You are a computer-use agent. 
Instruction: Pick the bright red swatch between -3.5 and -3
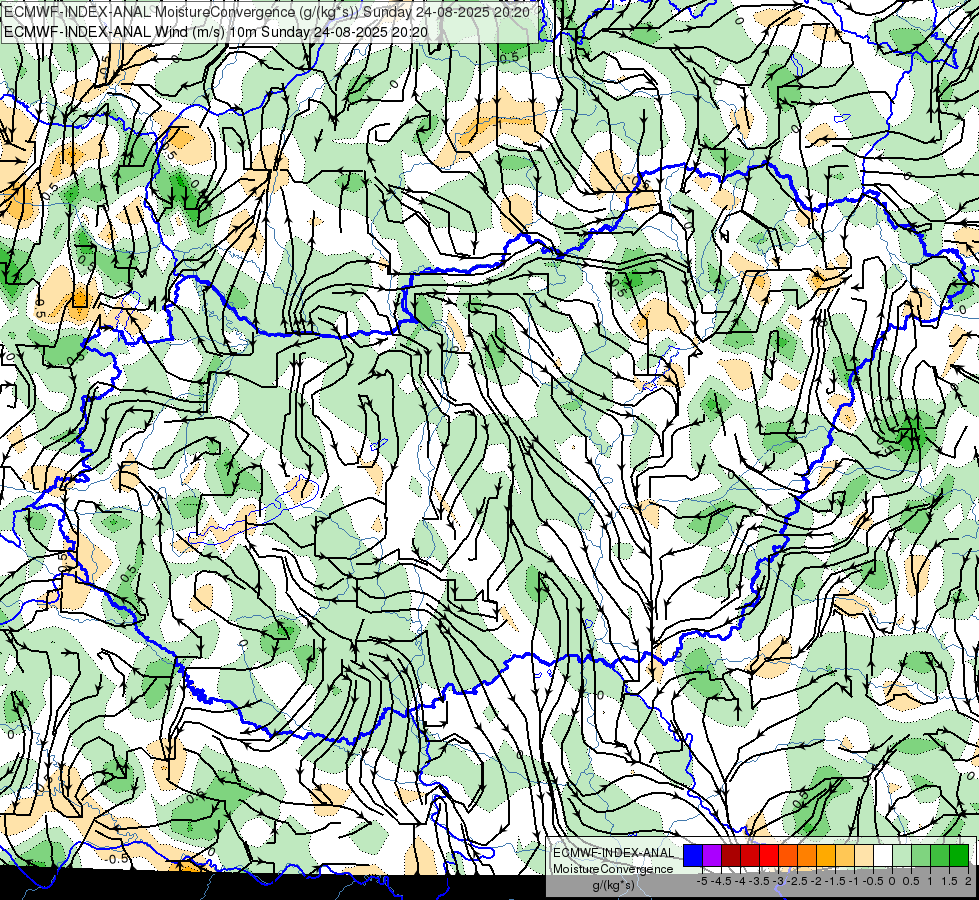click(x=769, y=855)
